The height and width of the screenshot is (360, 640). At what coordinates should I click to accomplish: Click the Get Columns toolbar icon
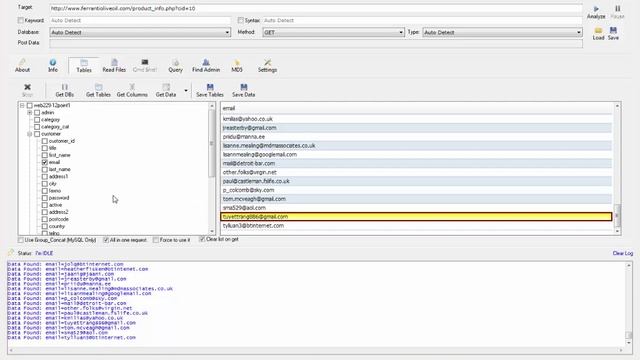click(132, 87)
